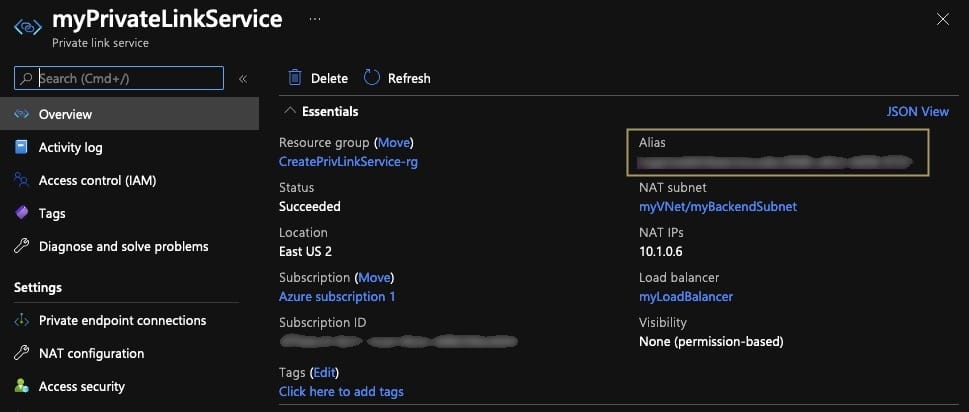Click the myPrivateLinkService title text

[x=167, y=19]
